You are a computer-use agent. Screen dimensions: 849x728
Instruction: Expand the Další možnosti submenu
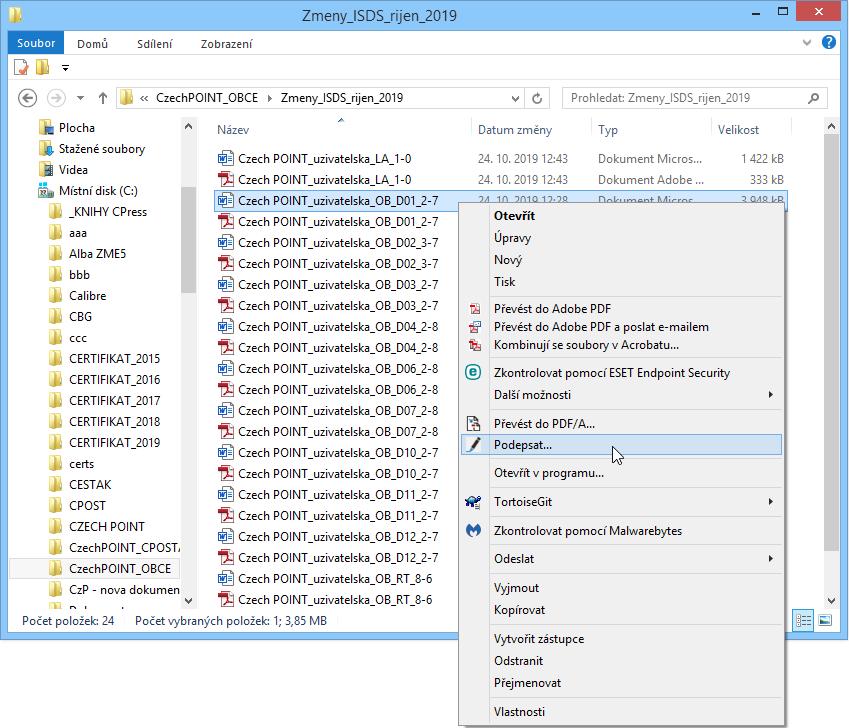[x=770, y=395]
